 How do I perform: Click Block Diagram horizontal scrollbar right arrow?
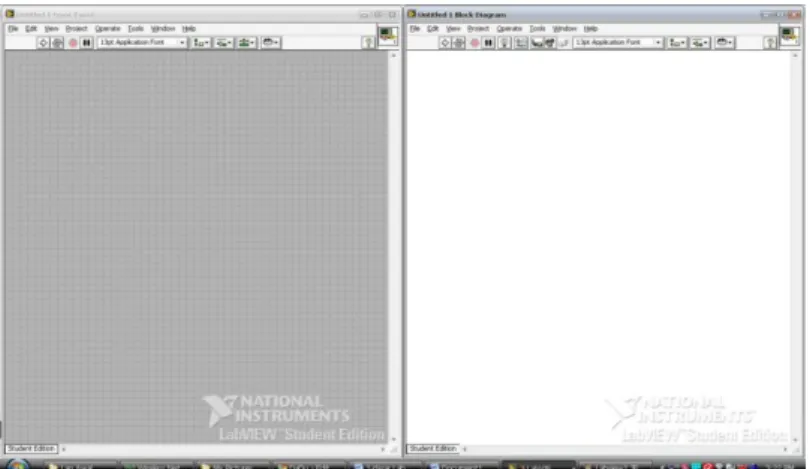point(785,449)
